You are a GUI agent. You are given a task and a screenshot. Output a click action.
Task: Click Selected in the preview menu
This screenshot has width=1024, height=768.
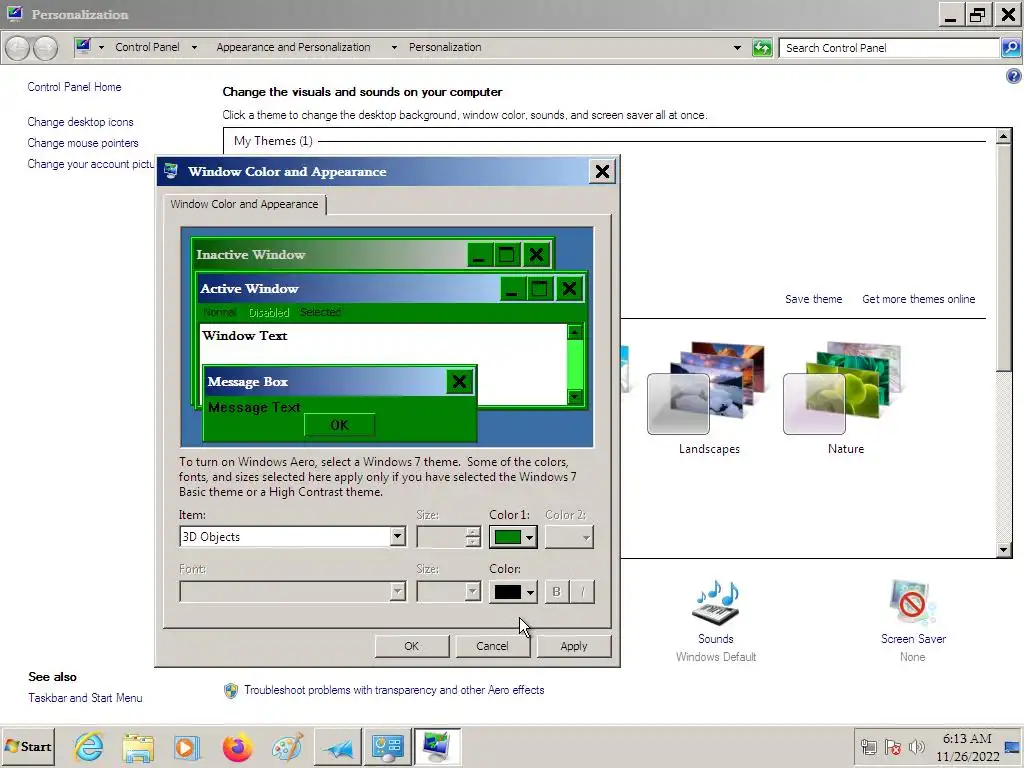click(320, 312)
